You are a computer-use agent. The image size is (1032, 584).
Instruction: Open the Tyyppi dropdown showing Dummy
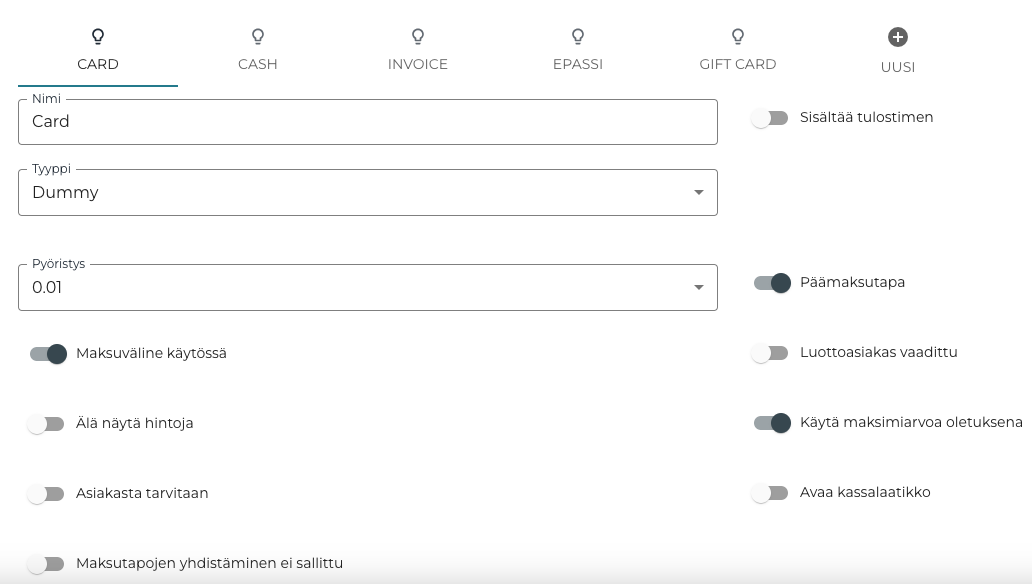[367, 192]
